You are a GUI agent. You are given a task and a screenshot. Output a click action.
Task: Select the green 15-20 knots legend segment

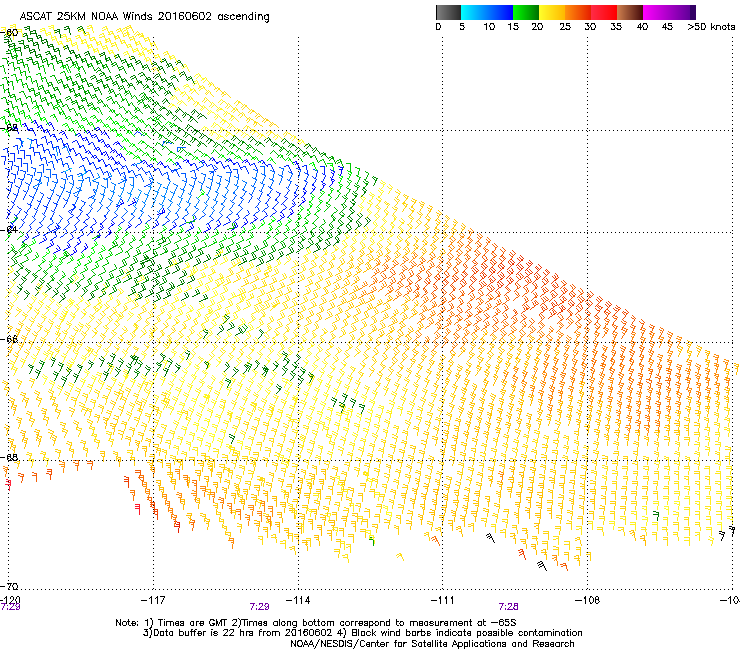(x=526, y=12)
